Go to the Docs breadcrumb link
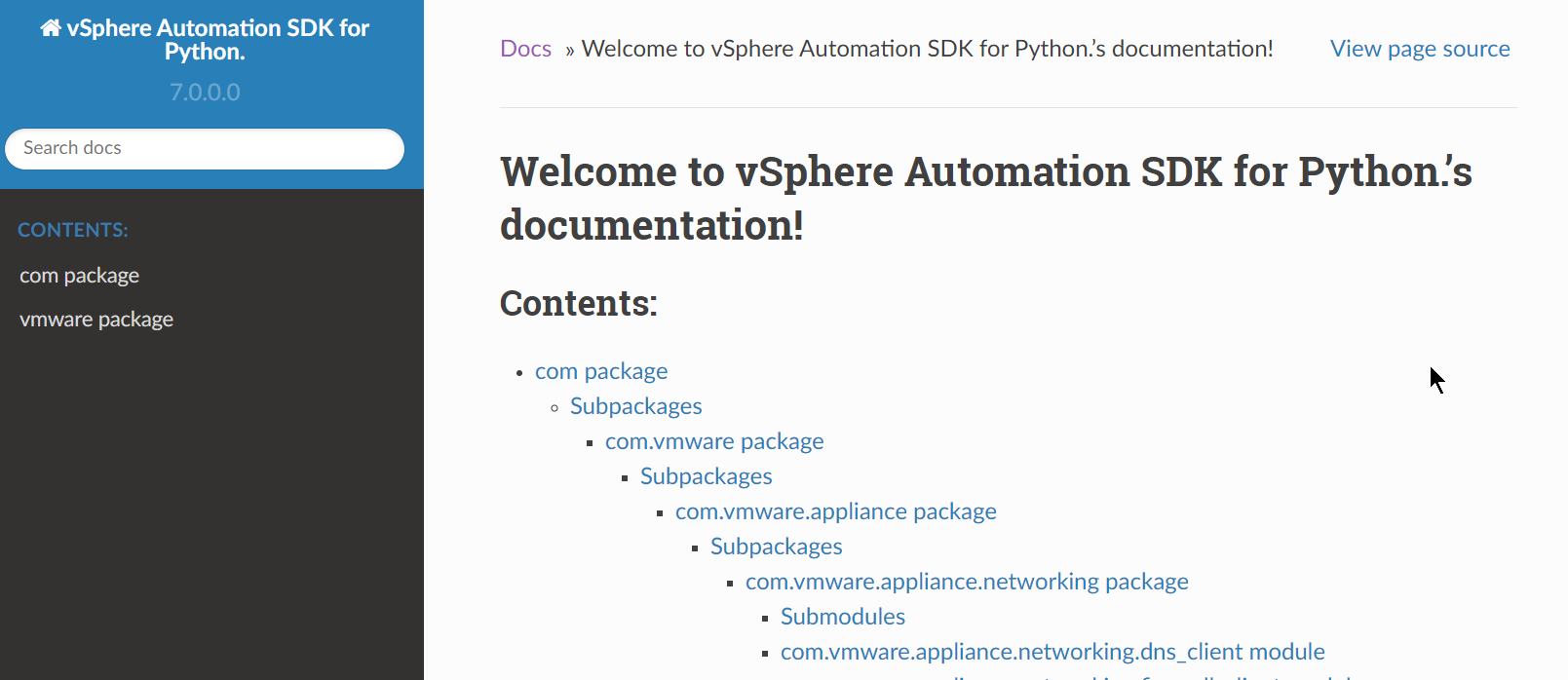This screenshot has width=1568, height=680. [525, 49]
